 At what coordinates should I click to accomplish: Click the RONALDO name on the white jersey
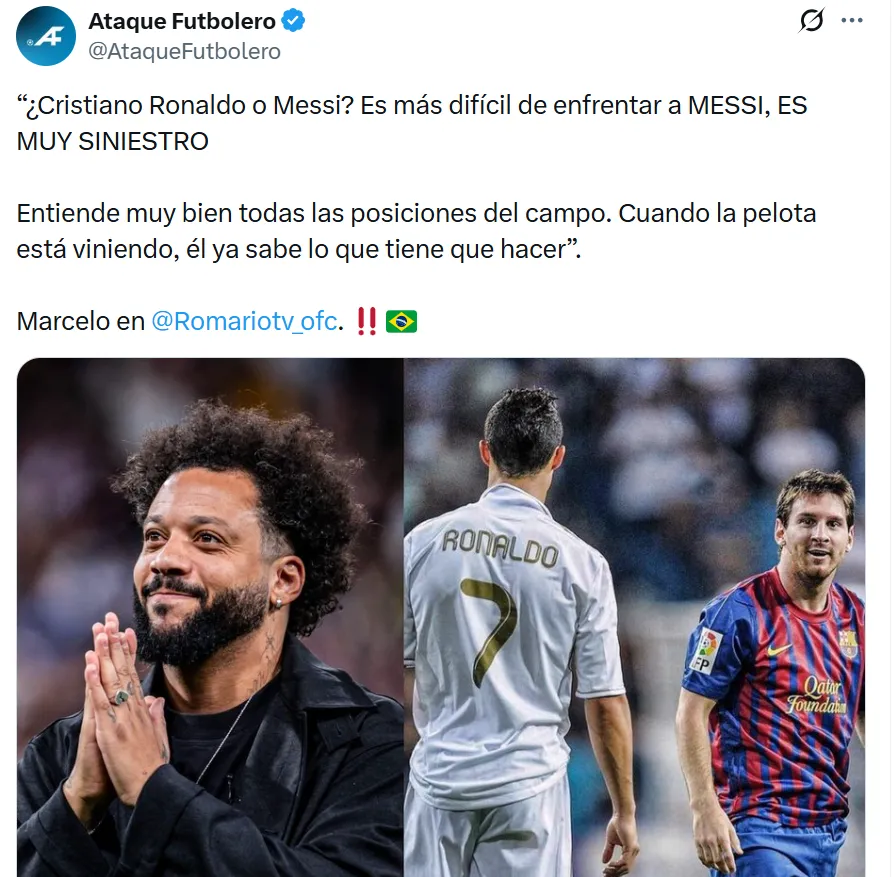click(500, 548)
